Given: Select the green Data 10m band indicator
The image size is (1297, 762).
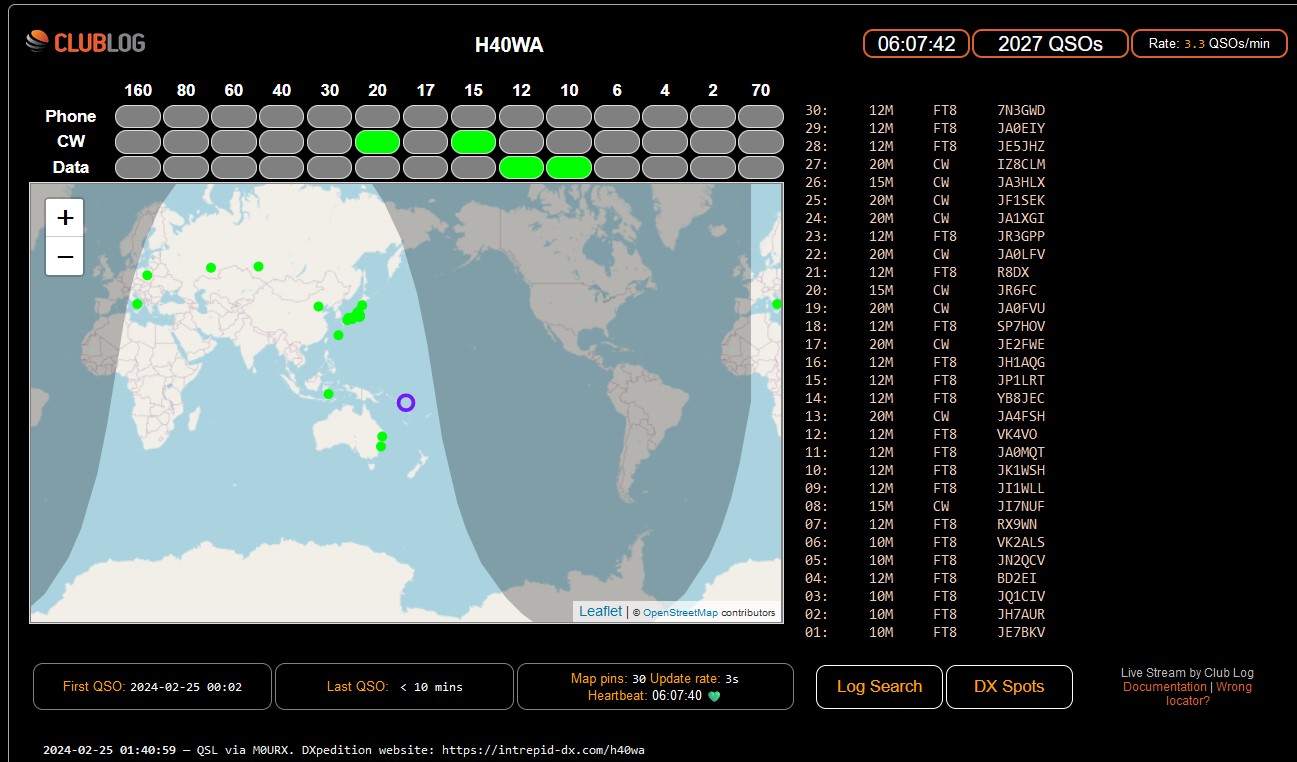Looking at the screenshot, I should (x=569, y=167).
